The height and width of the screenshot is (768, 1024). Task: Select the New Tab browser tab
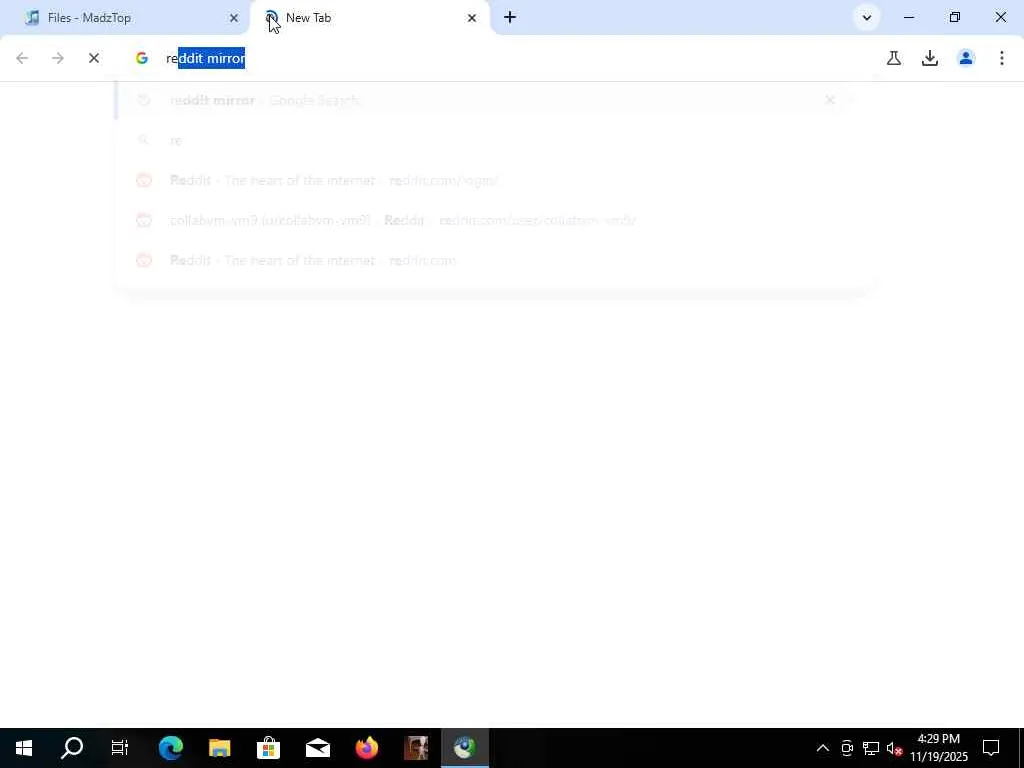369,18
